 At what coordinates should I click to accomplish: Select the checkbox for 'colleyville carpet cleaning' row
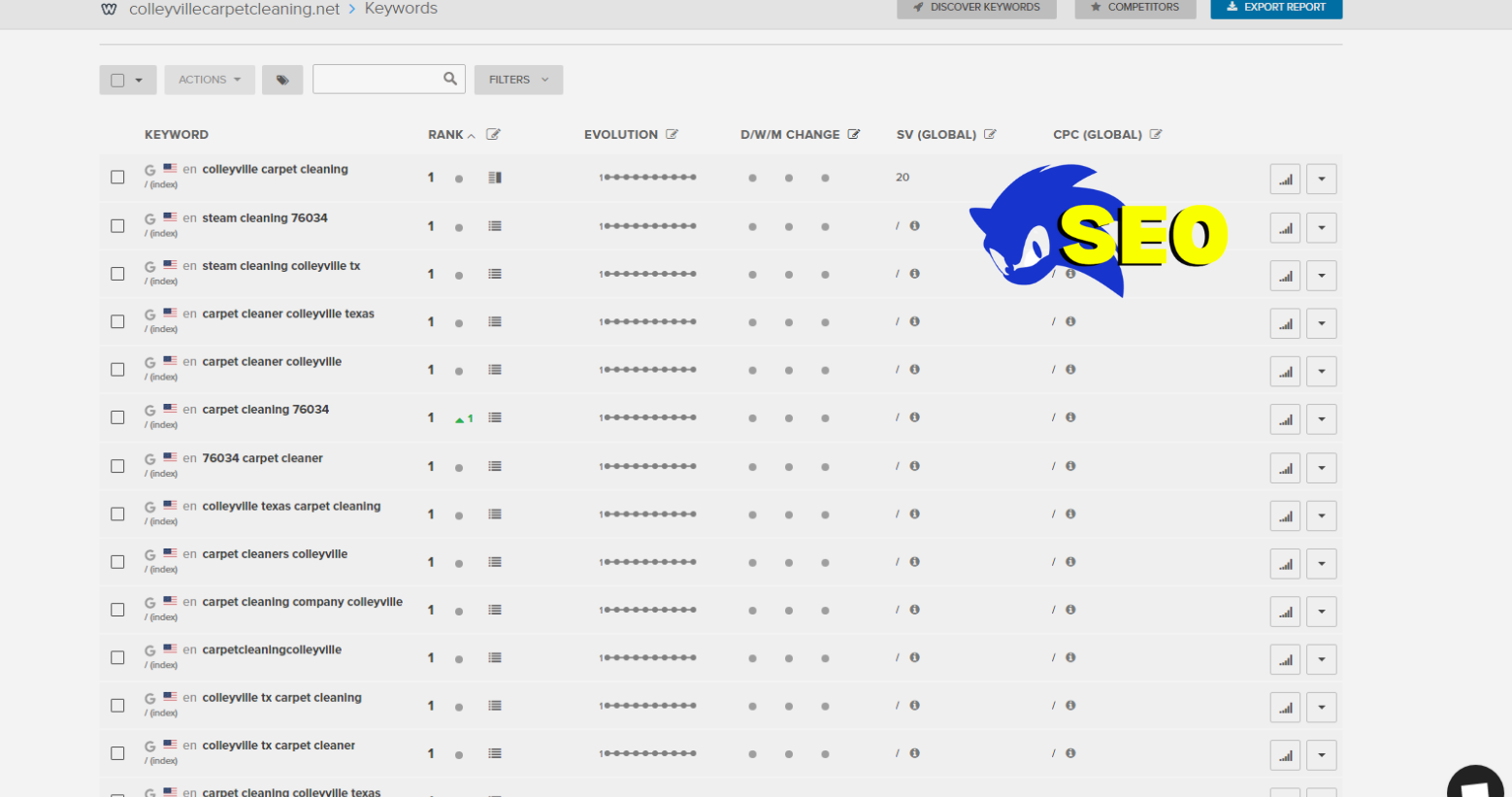coord(117,177)
